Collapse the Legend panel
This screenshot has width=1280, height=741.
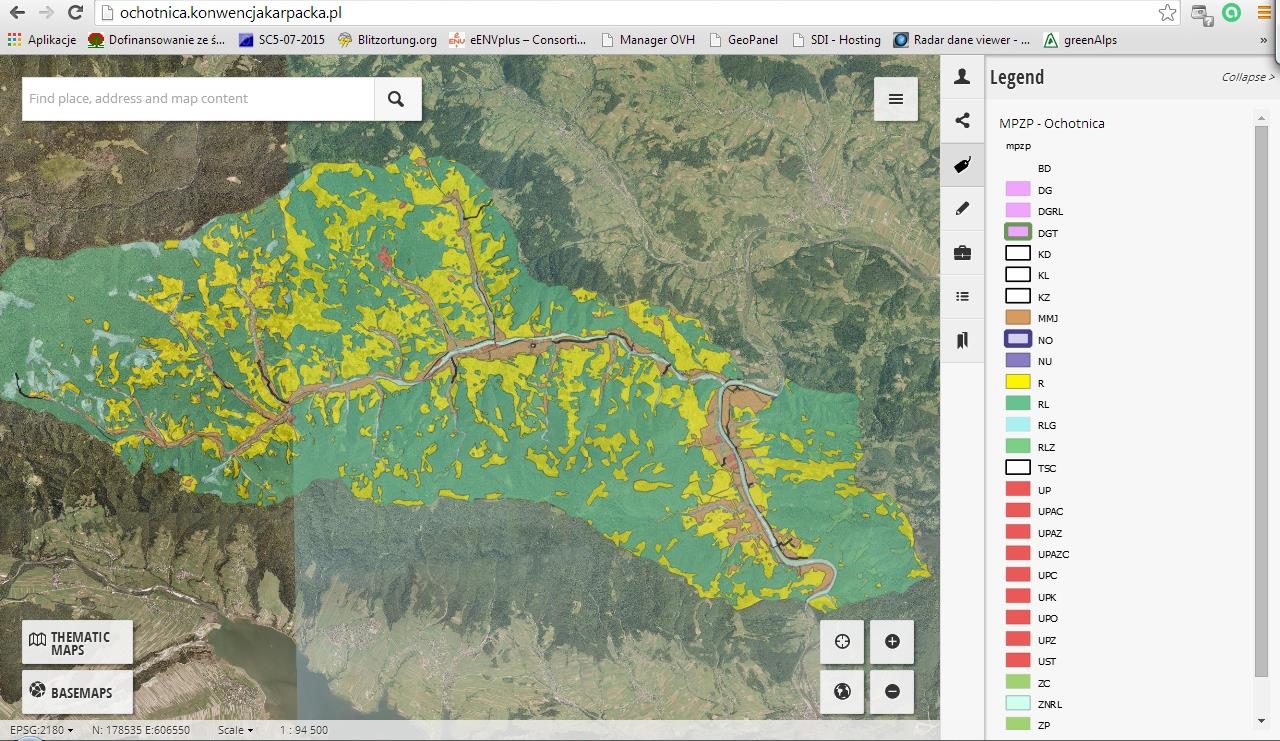click(x=1248, y=77)
